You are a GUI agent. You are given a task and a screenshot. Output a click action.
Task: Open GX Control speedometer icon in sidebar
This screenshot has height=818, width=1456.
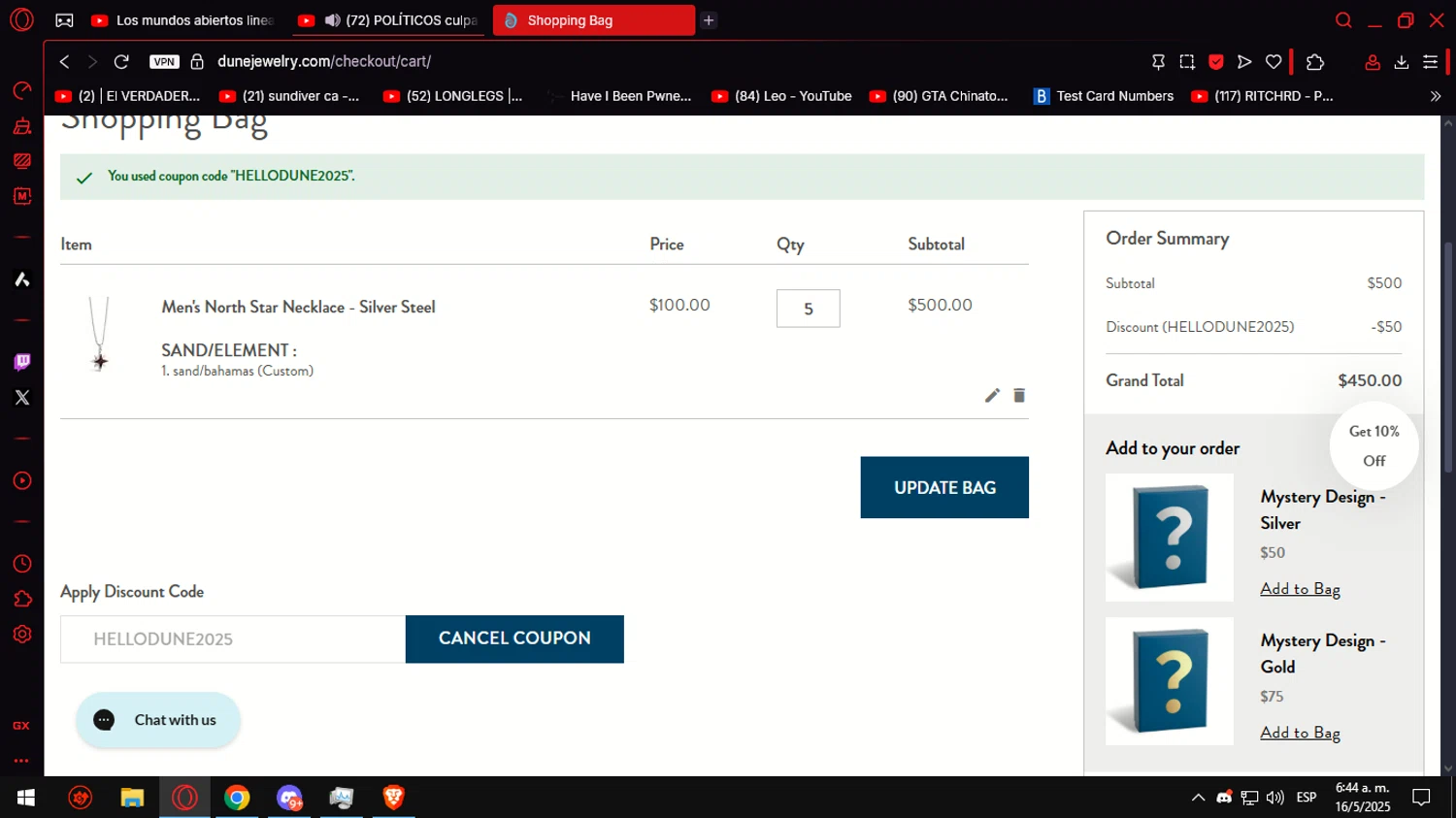pyautogui.click(x=22, y=90)
